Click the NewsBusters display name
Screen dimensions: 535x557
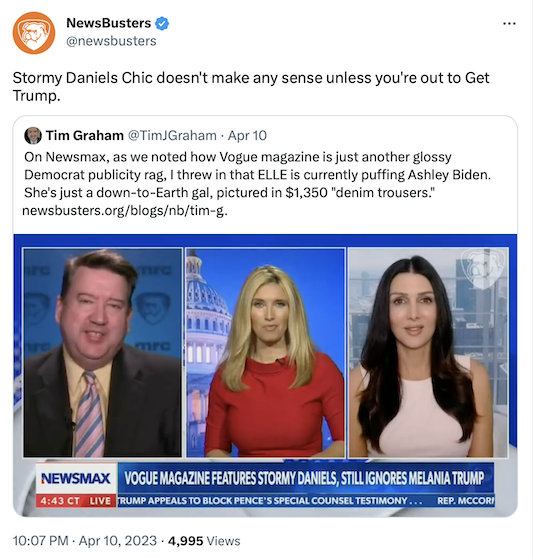pyautogui.click(x=108, y=23)
